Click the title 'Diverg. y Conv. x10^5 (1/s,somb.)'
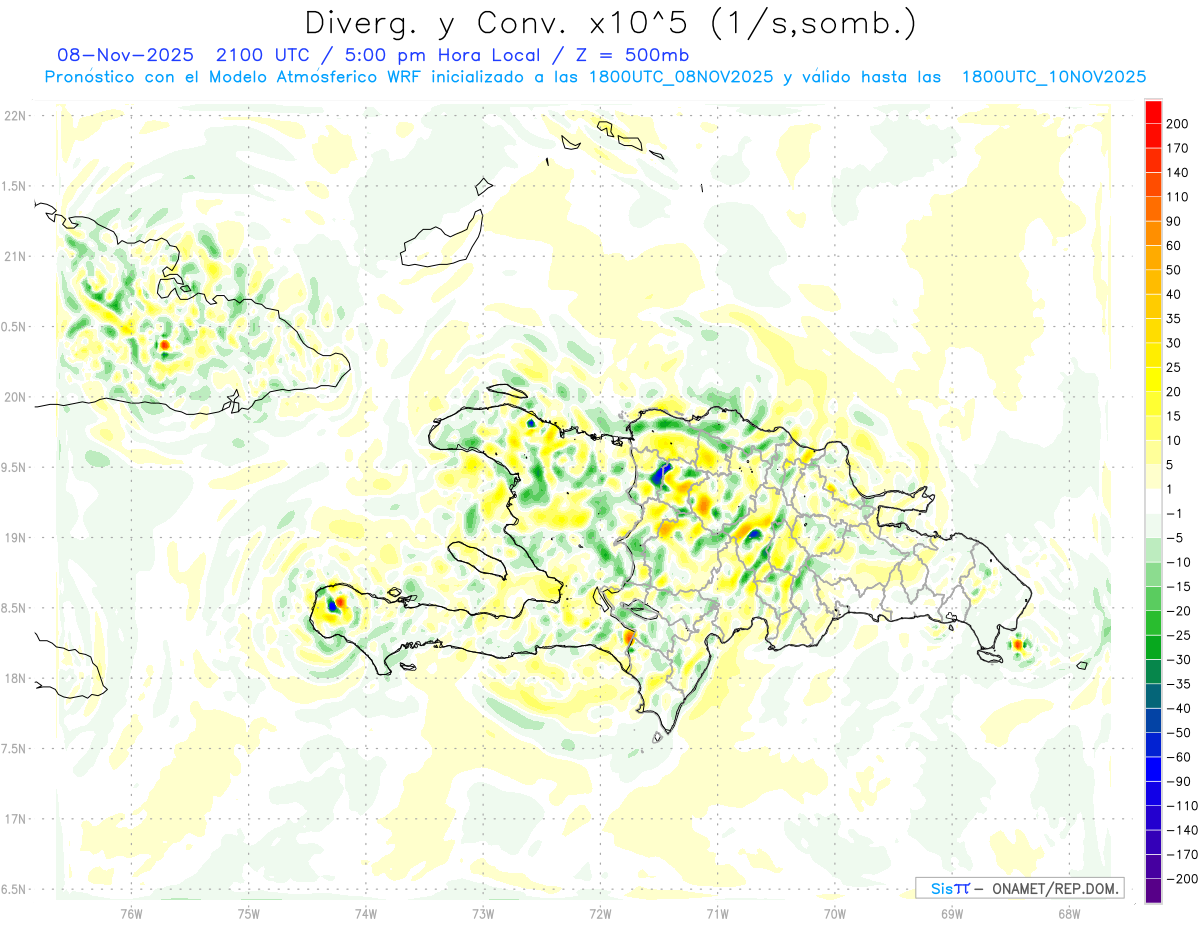1200x927 pixels. click(610, 22)
